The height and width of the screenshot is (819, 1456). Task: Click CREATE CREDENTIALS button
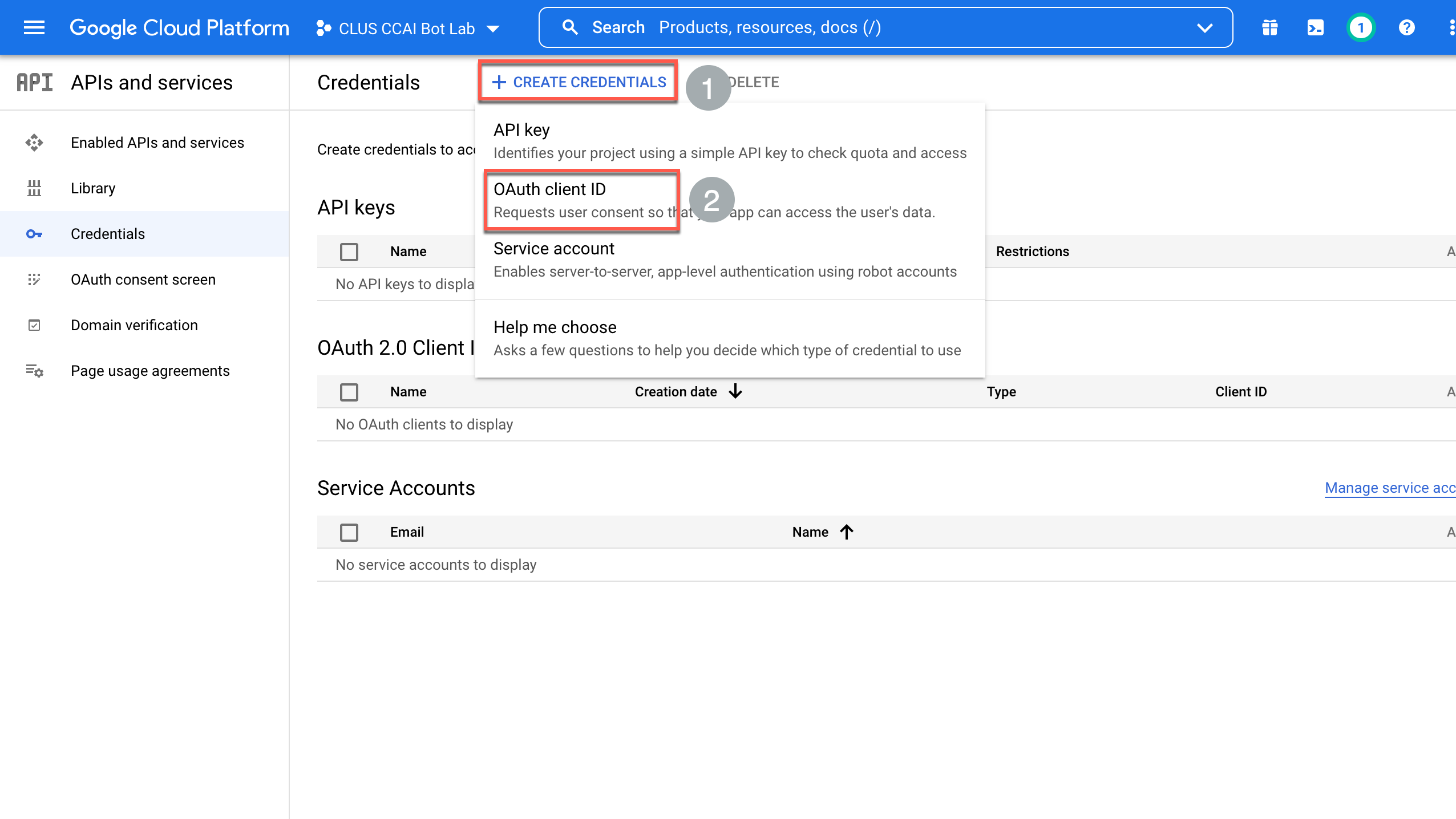(x=579, y=82)
